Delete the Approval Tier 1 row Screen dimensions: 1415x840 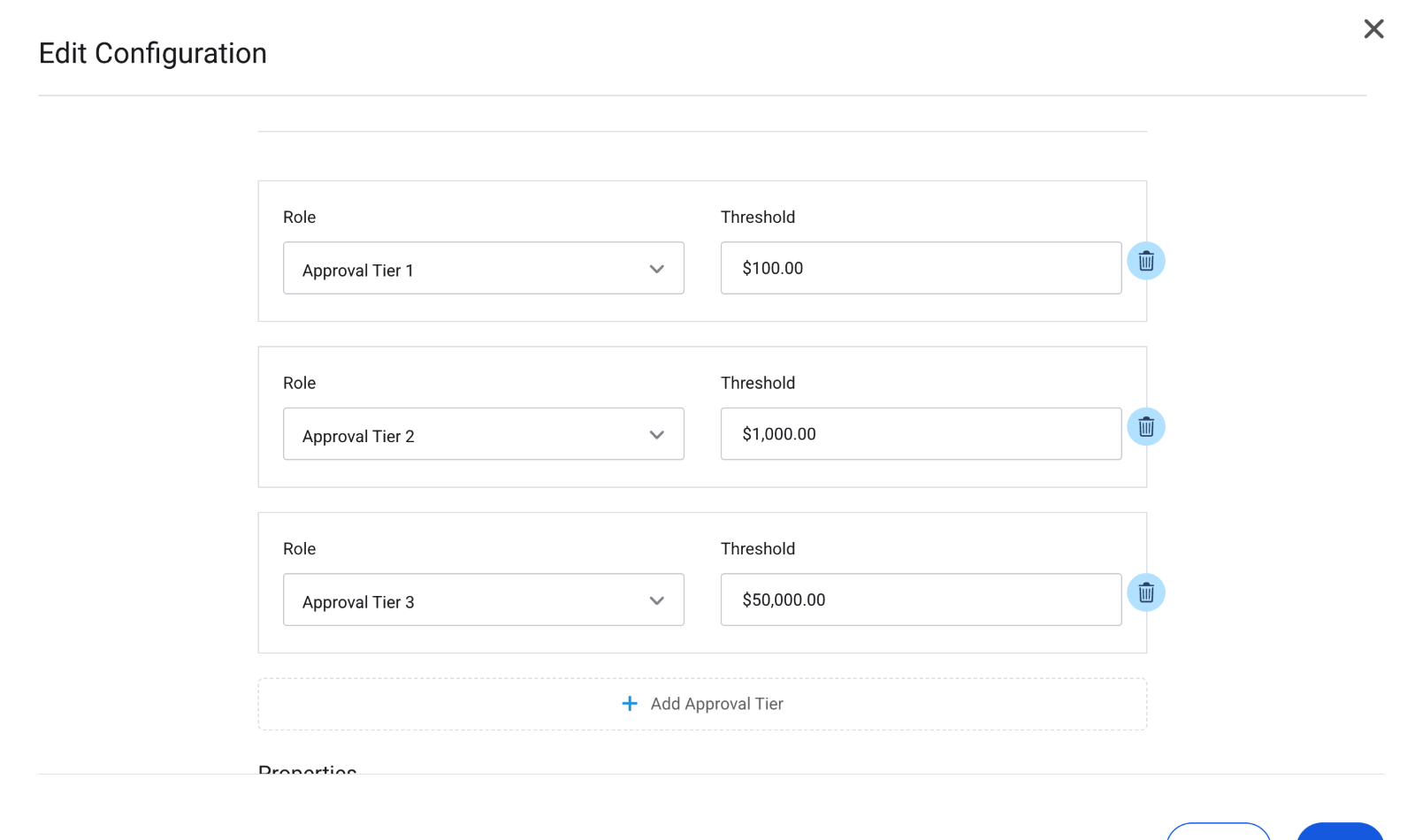(x=1145, y=261)
